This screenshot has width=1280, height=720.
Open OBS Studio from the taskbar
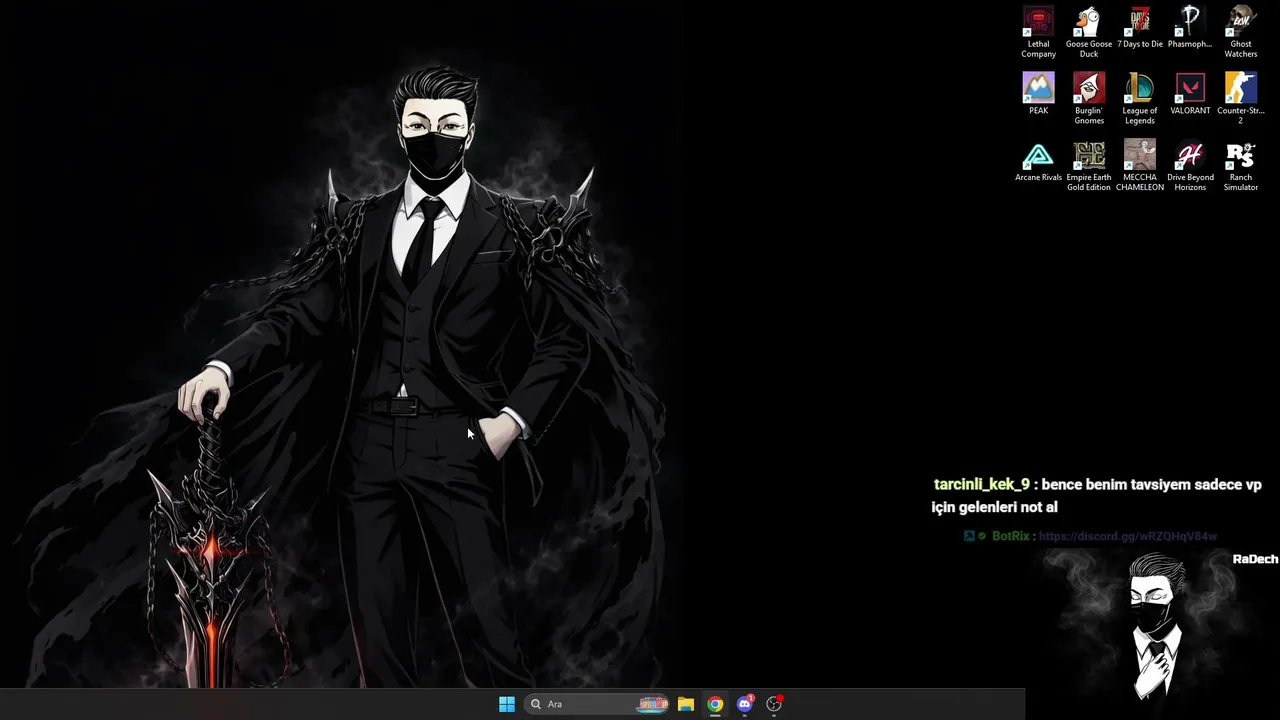tap(774, 704)
